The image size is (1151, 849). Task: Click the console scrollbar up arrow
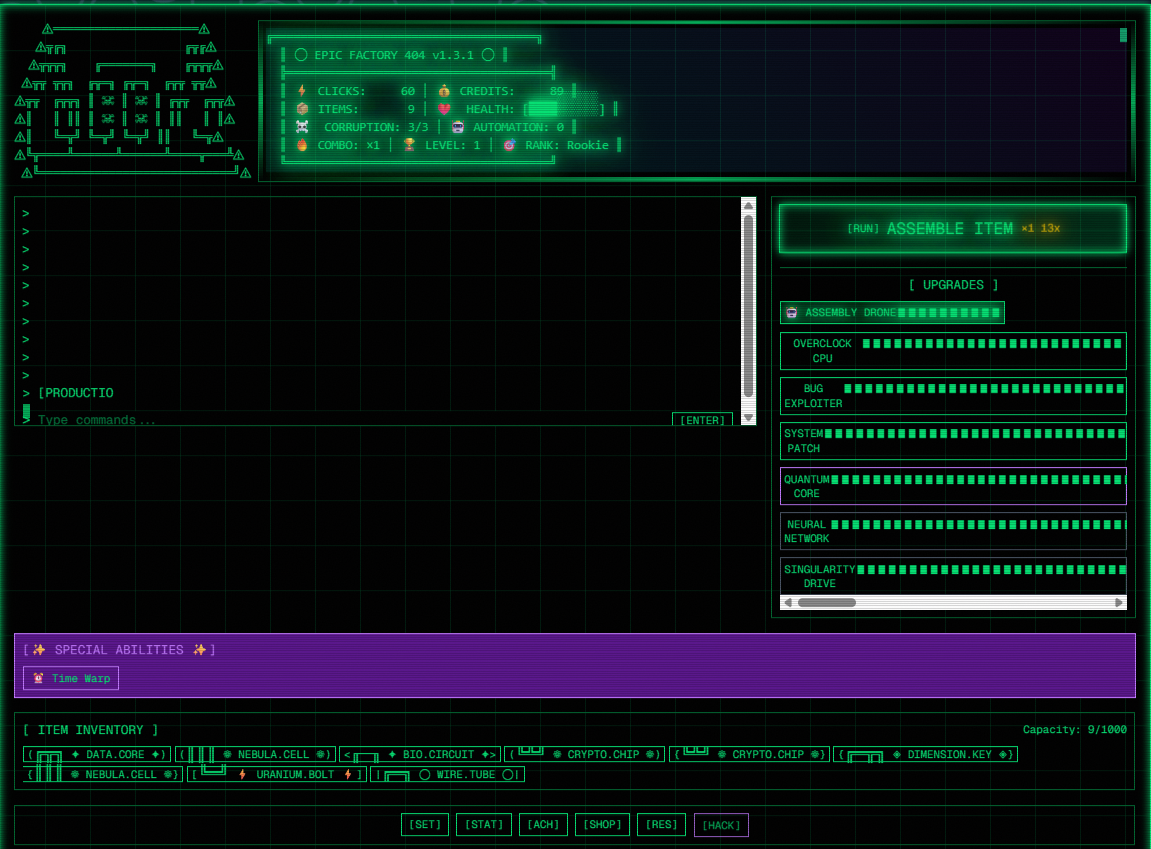click(748, 205)
